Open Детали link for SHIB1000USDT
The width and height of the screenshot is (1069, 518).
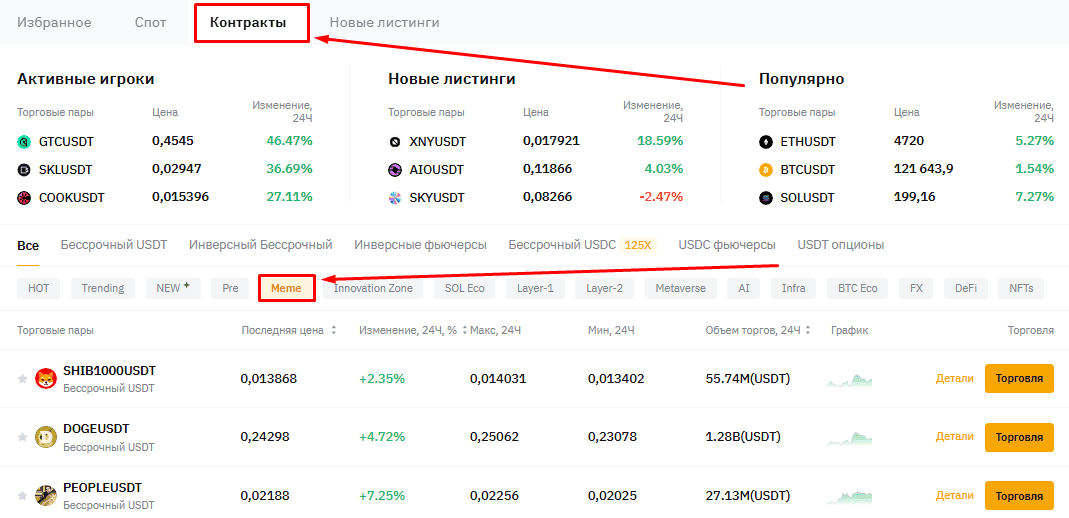[x=954, y=378]
